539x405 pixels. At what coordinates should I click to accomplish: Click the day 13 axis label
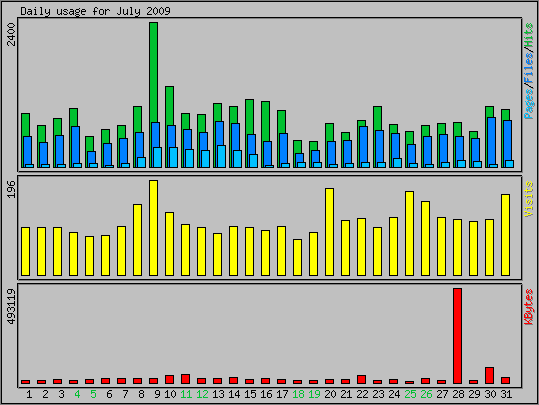coord(218,394)
